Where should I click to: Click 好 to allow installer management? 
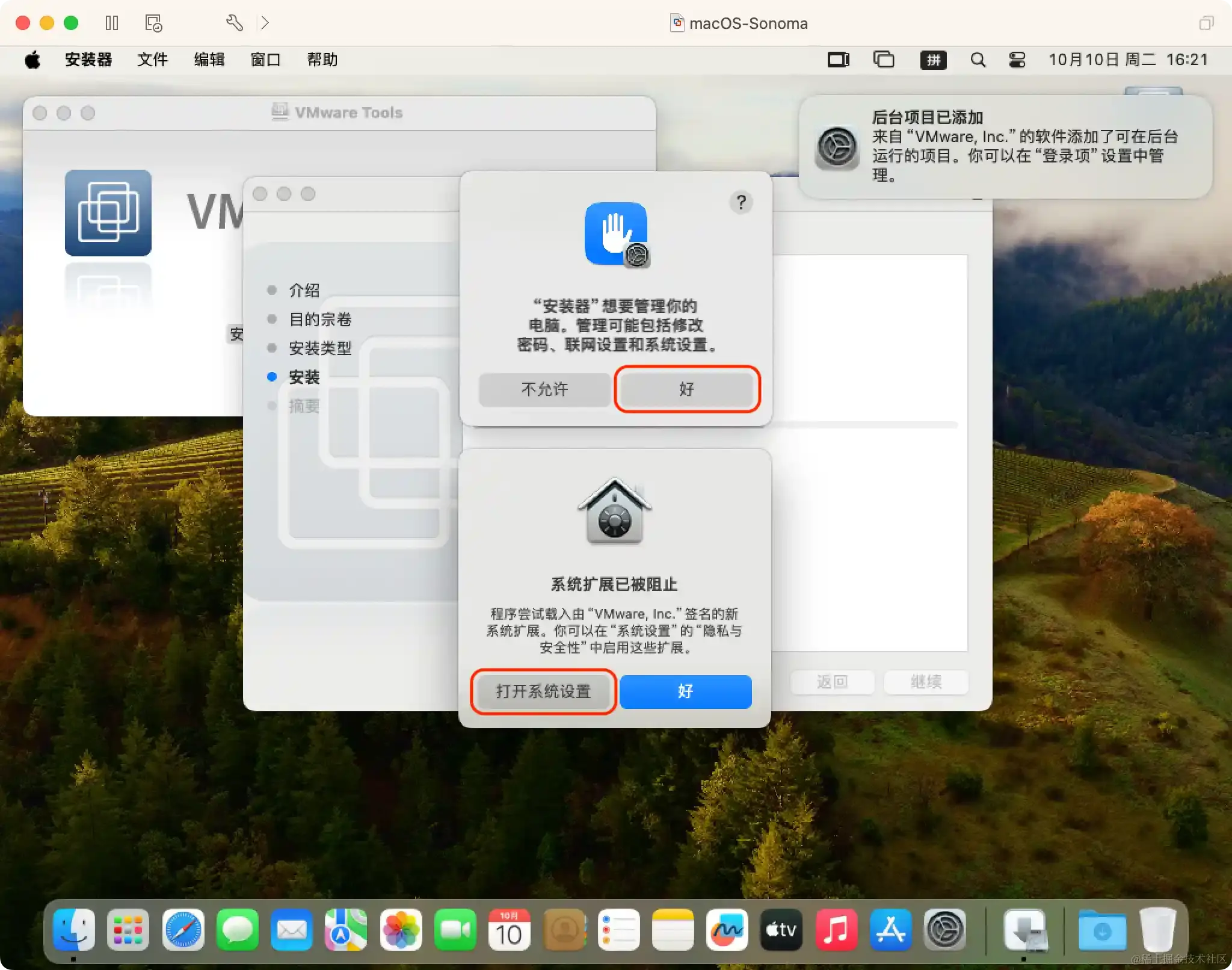coord(687,389)
